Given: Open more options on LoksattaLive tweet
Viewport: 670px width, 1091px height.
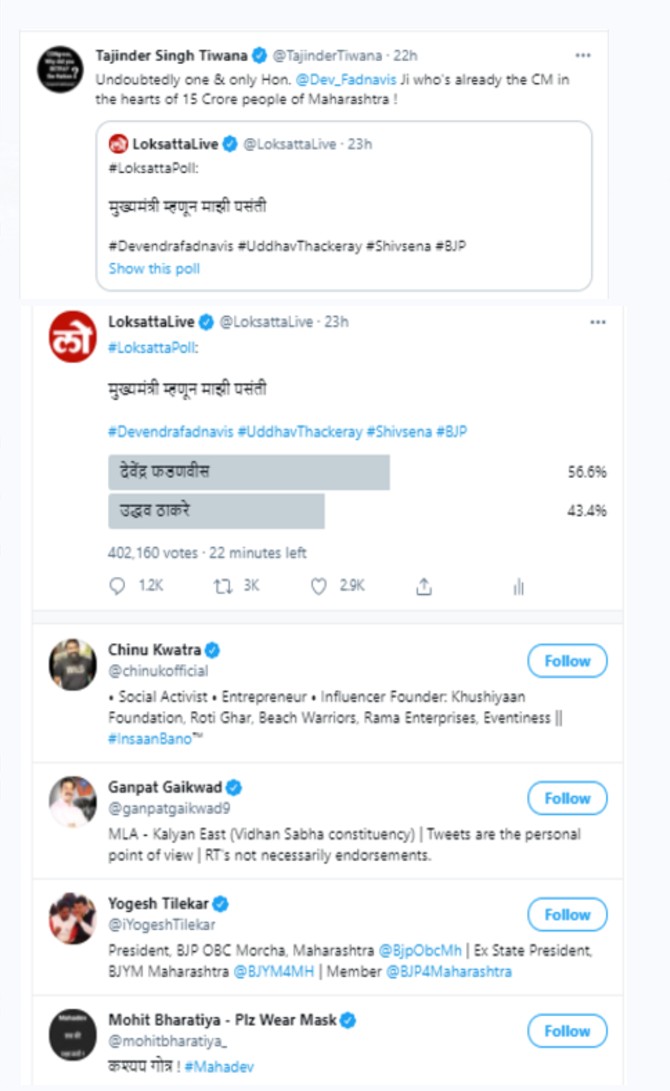Looking at the screenshot, I should (x=598, y=322).
